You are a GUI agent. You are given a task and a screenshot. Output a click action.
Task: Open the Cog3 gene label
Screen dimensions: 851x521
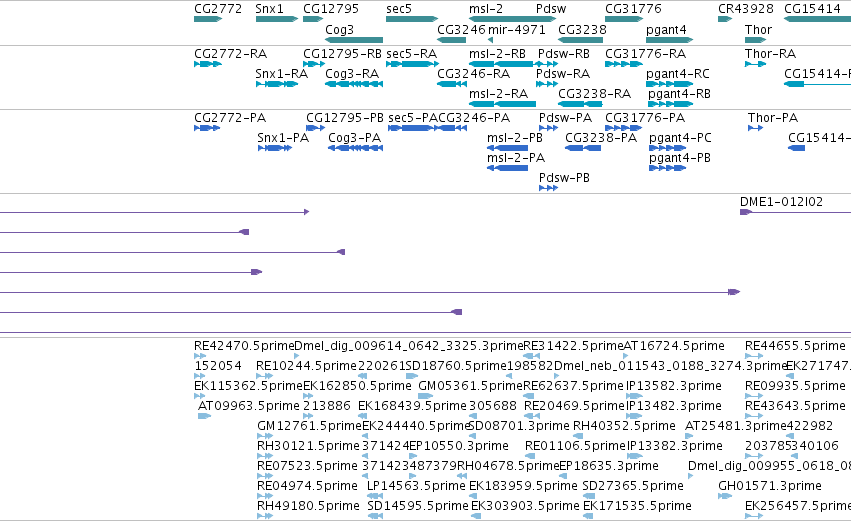click(x=340, y=30)
